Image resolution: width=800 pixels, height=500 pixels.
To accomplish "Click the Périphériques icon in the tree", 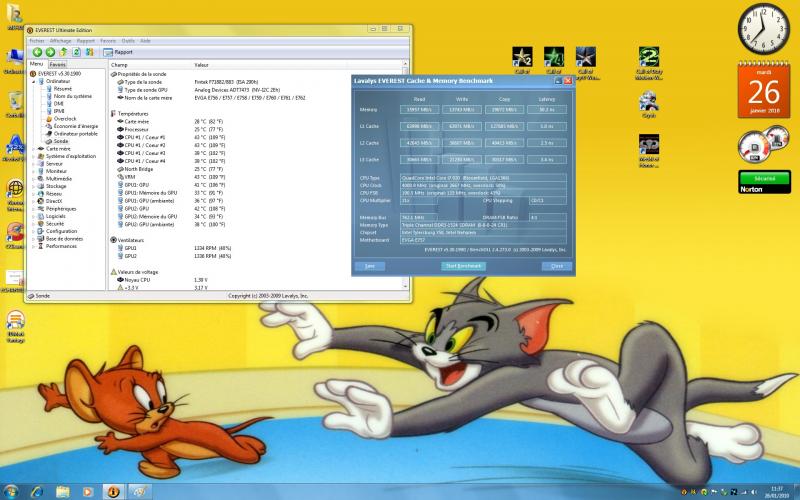I will (x=41, y=209).
